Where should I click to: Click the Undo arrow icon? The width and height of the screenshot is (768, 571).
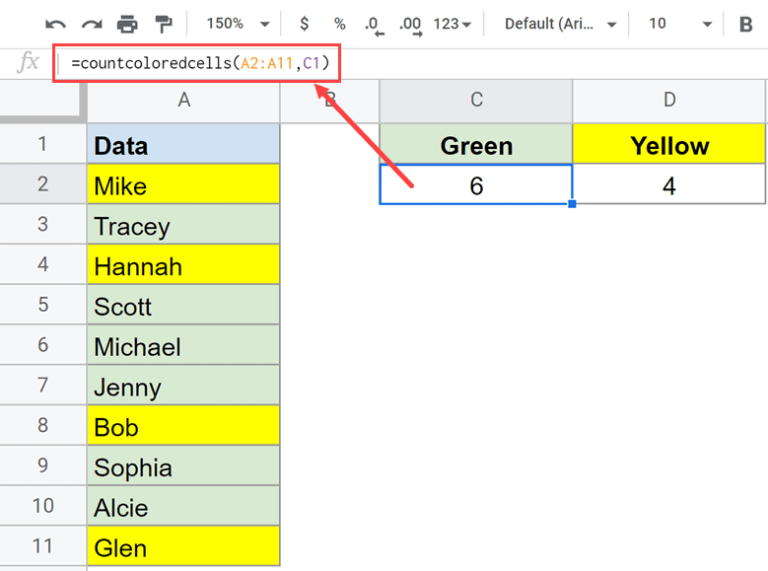[x=57, y=23]
